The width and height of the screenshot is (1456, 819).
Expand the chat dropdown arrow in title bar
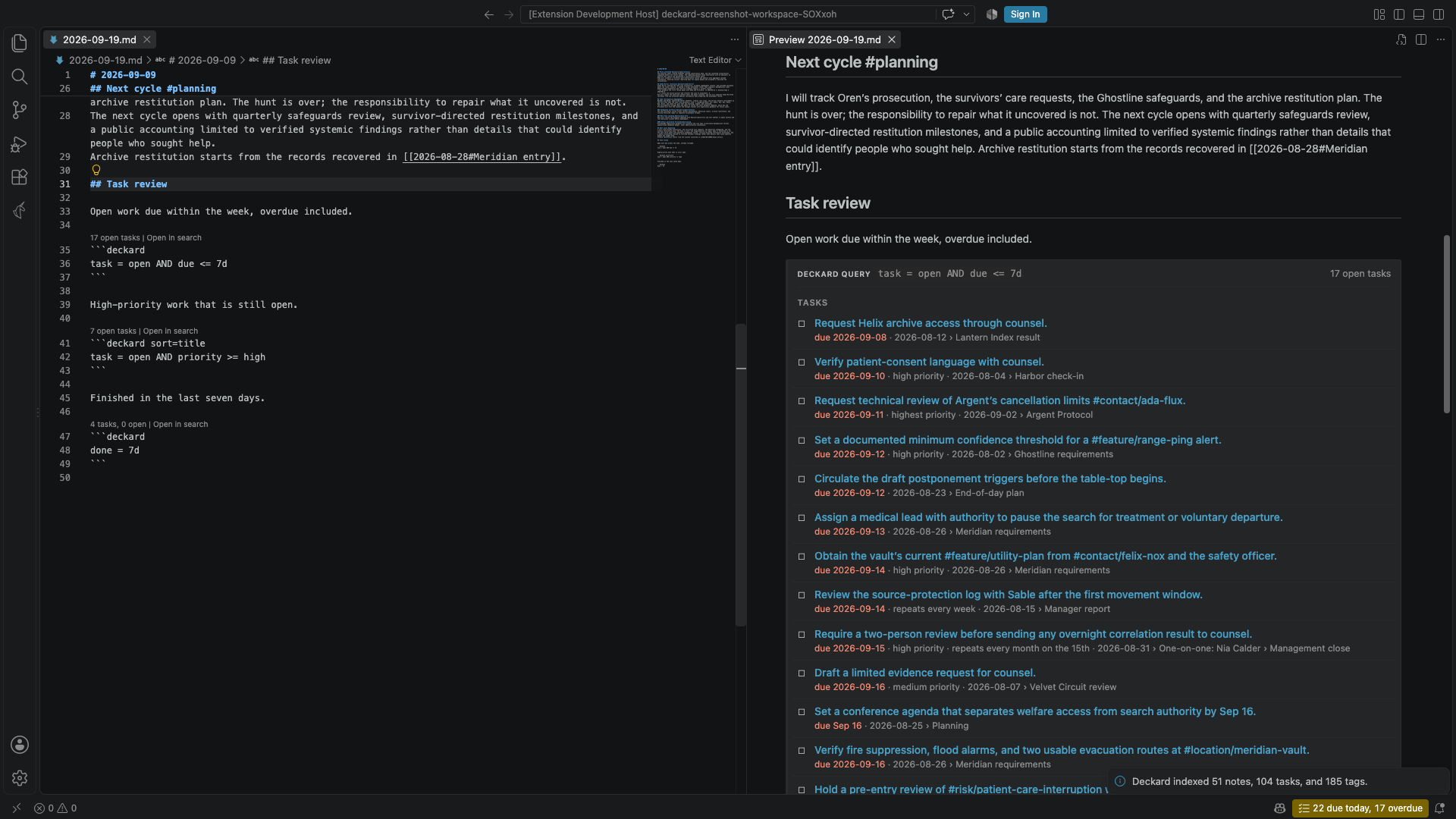pos(966,14)
